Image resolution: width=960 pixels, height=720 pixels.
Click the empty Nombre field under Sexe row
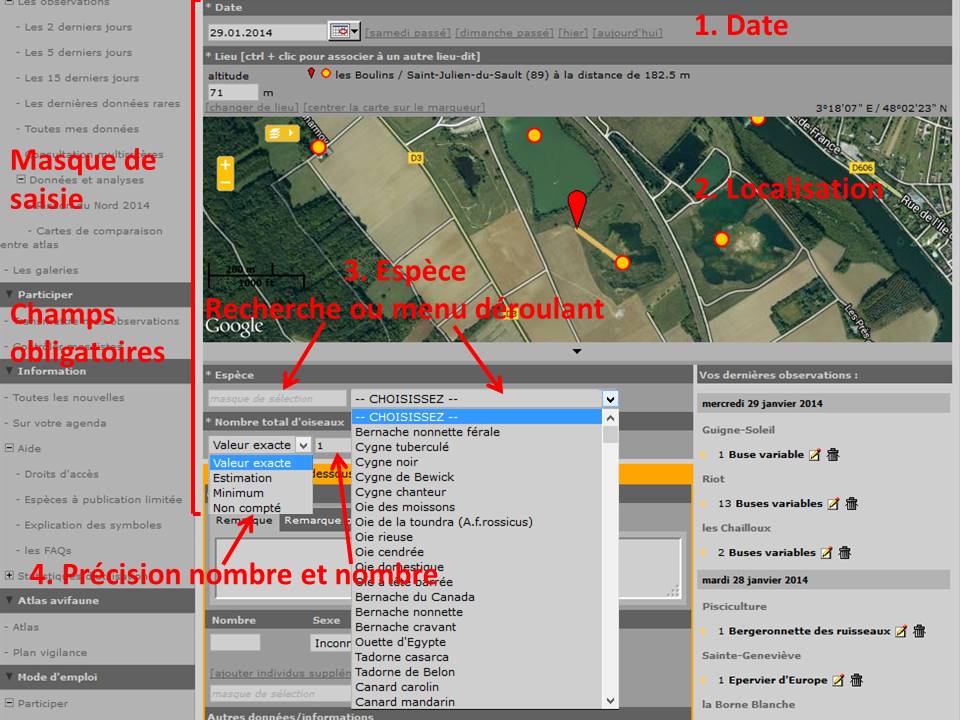point(235,642)
